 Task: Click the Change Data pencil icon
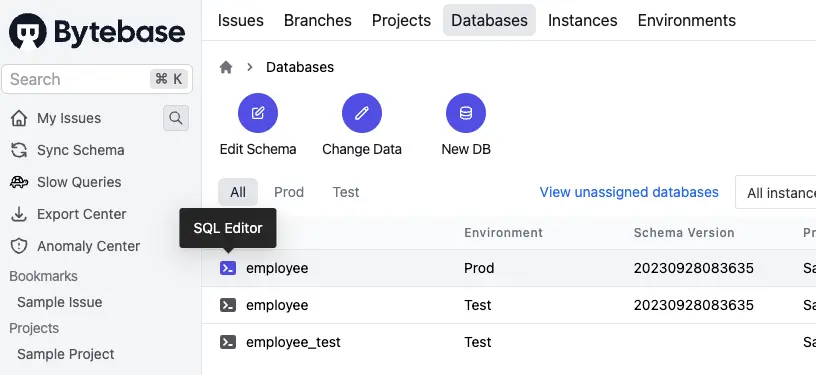pos(362,113)
